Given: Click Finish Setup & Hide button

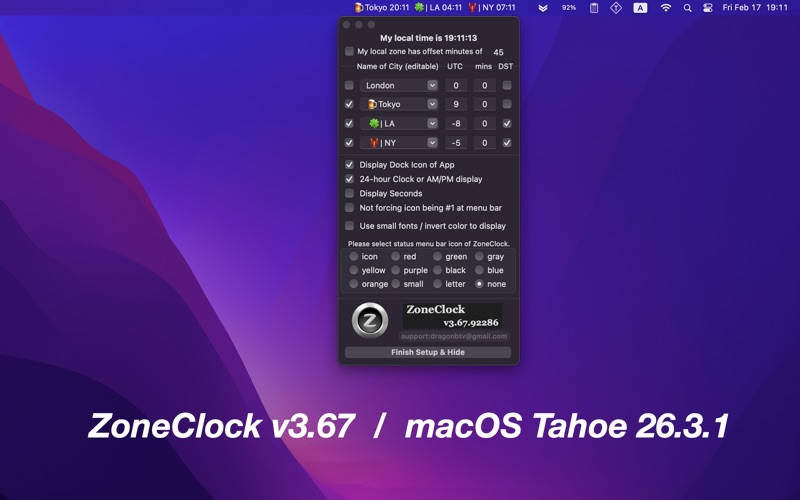Looking at the screenshot, I should coord(428,352).
